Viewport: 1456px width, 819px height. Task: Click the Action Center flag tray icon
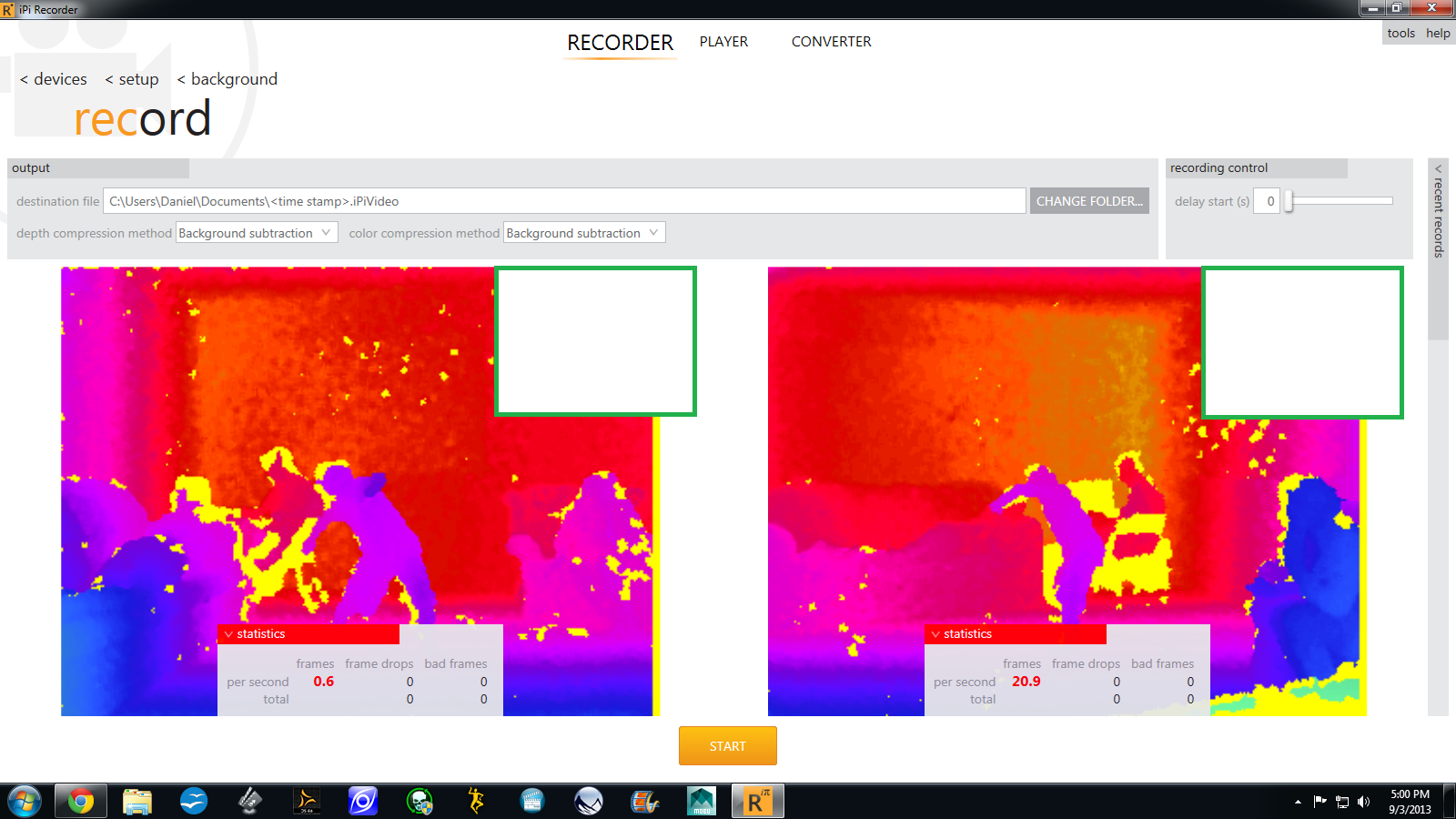point(1320,802)
